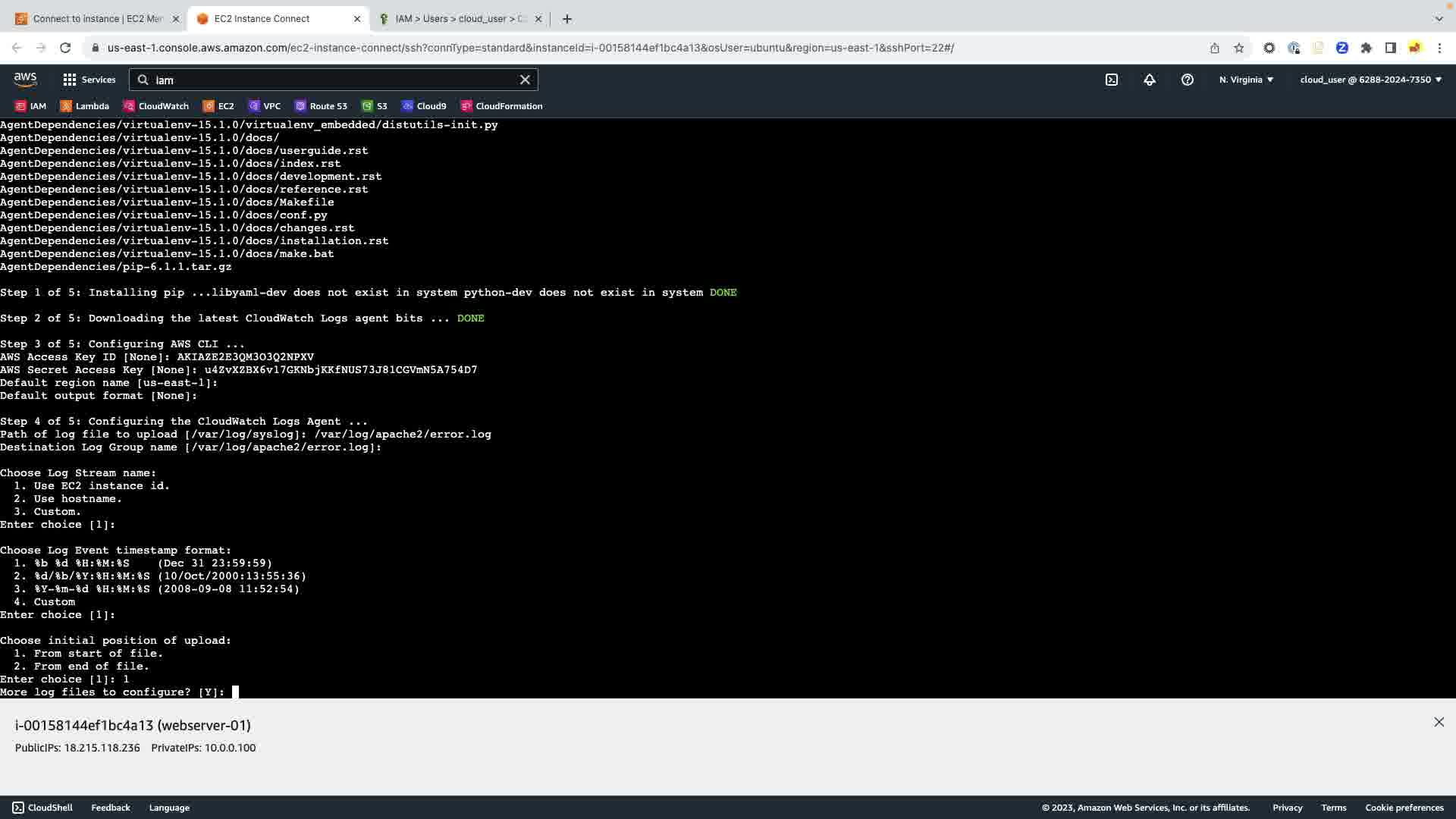Click the CloudShell button in footer

point(42,808)
